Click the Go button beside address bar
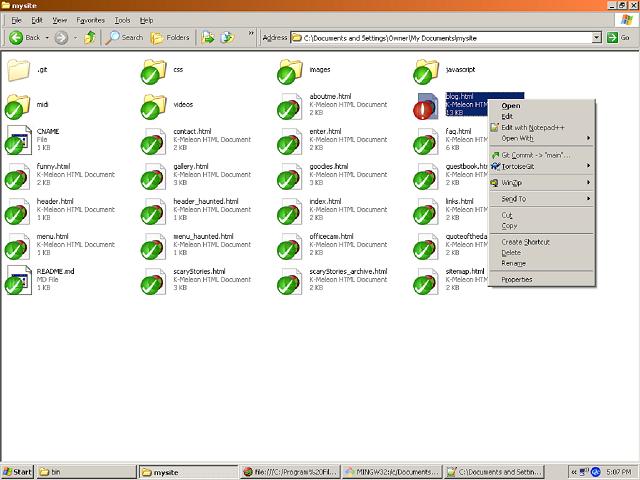The height and width of the screenshot is (480, 640). tap(618, 37)
